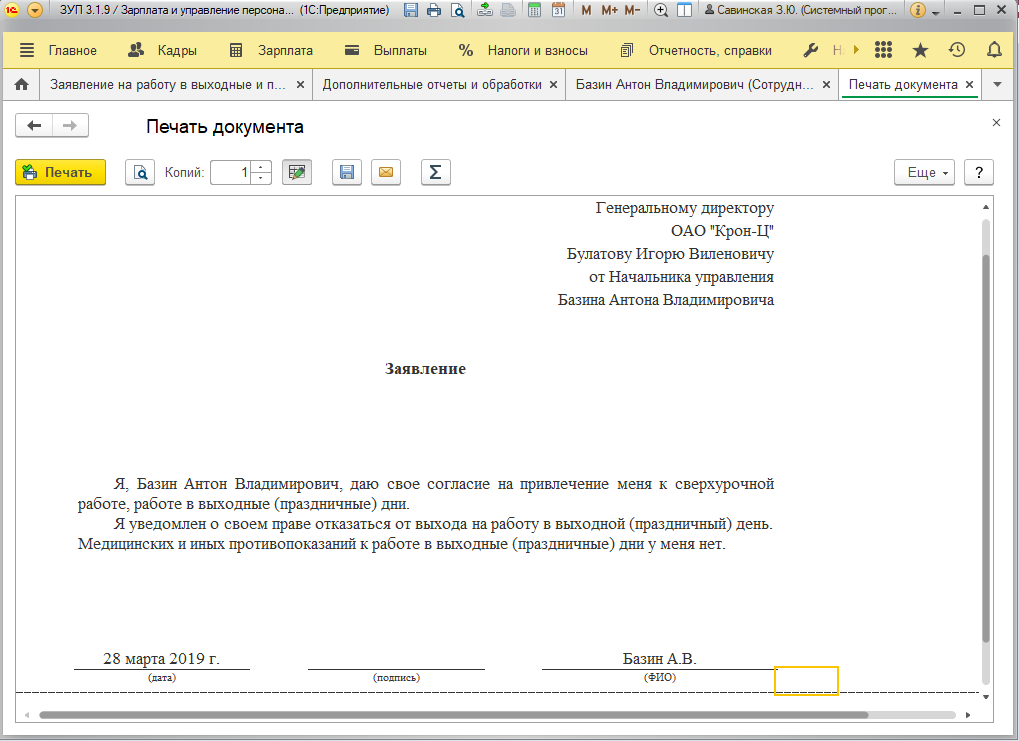Go to the home page icon
This screenshot has width=1019, height=741.
point(21,84)
